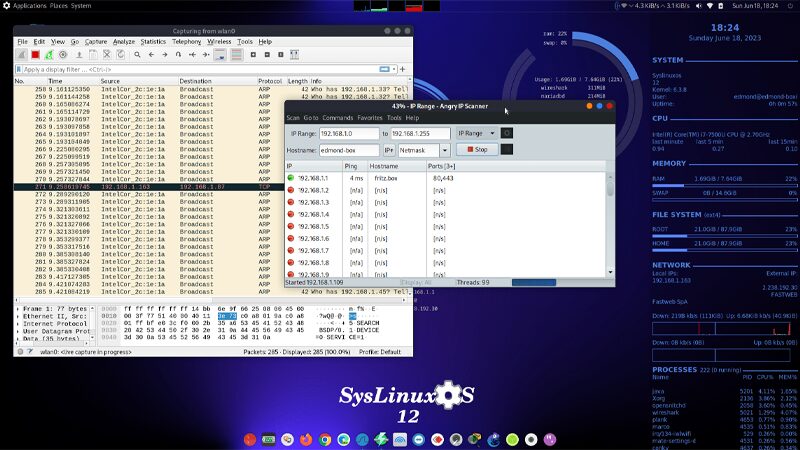This screenshot has height=450, width=800.
Task: Click the go to specified packet icon
Action: (179, 55)
